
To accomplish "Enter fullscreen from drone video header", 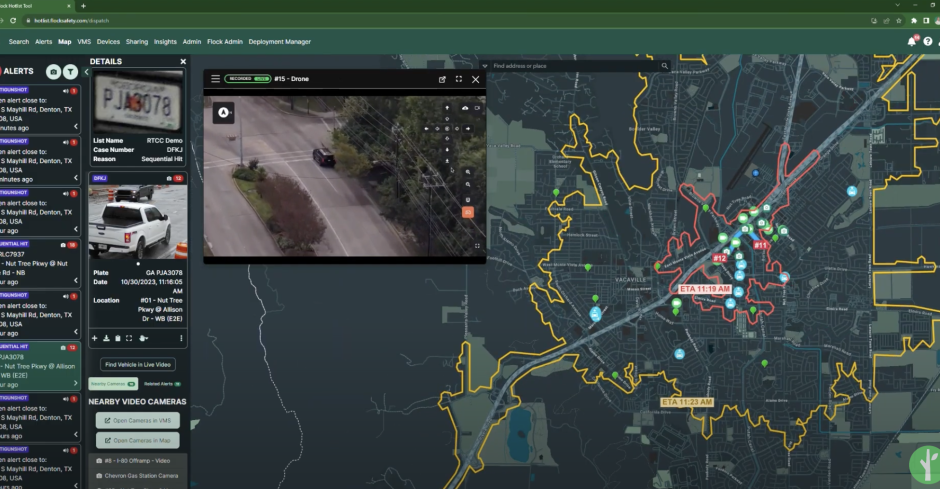I will pyautogui.click(x=459, y=79).
